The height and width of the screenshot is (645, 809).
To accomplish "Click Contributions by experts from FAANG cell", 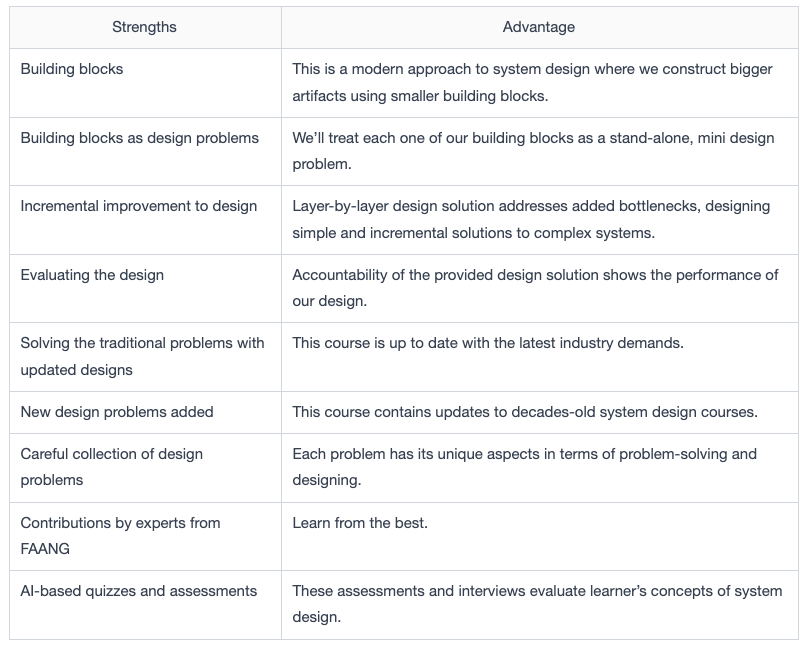I will point(145,536).
